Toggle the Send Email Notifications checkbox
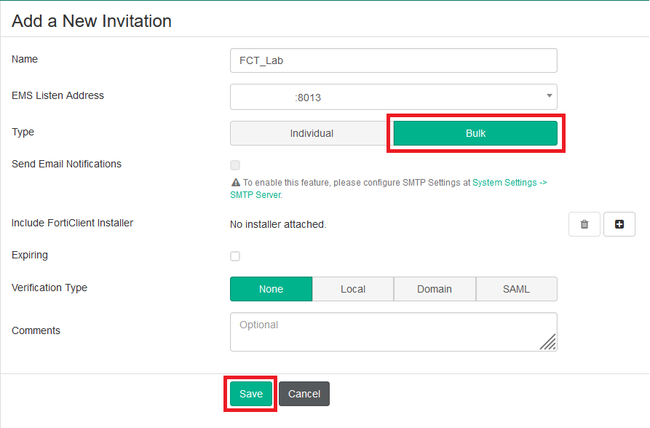Image resolution: width=650 pixels, height=428 pixels. click(x=235, y=165)
